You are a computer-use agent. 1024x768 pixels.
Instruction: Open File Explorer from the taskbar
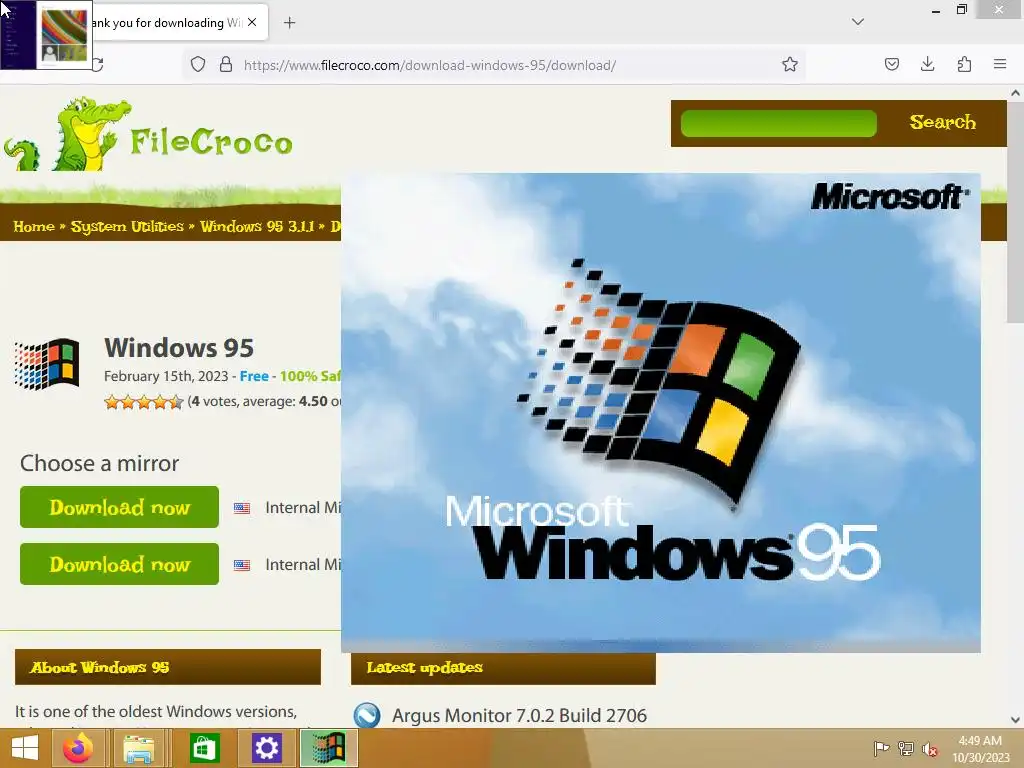(x=139, y=748)
